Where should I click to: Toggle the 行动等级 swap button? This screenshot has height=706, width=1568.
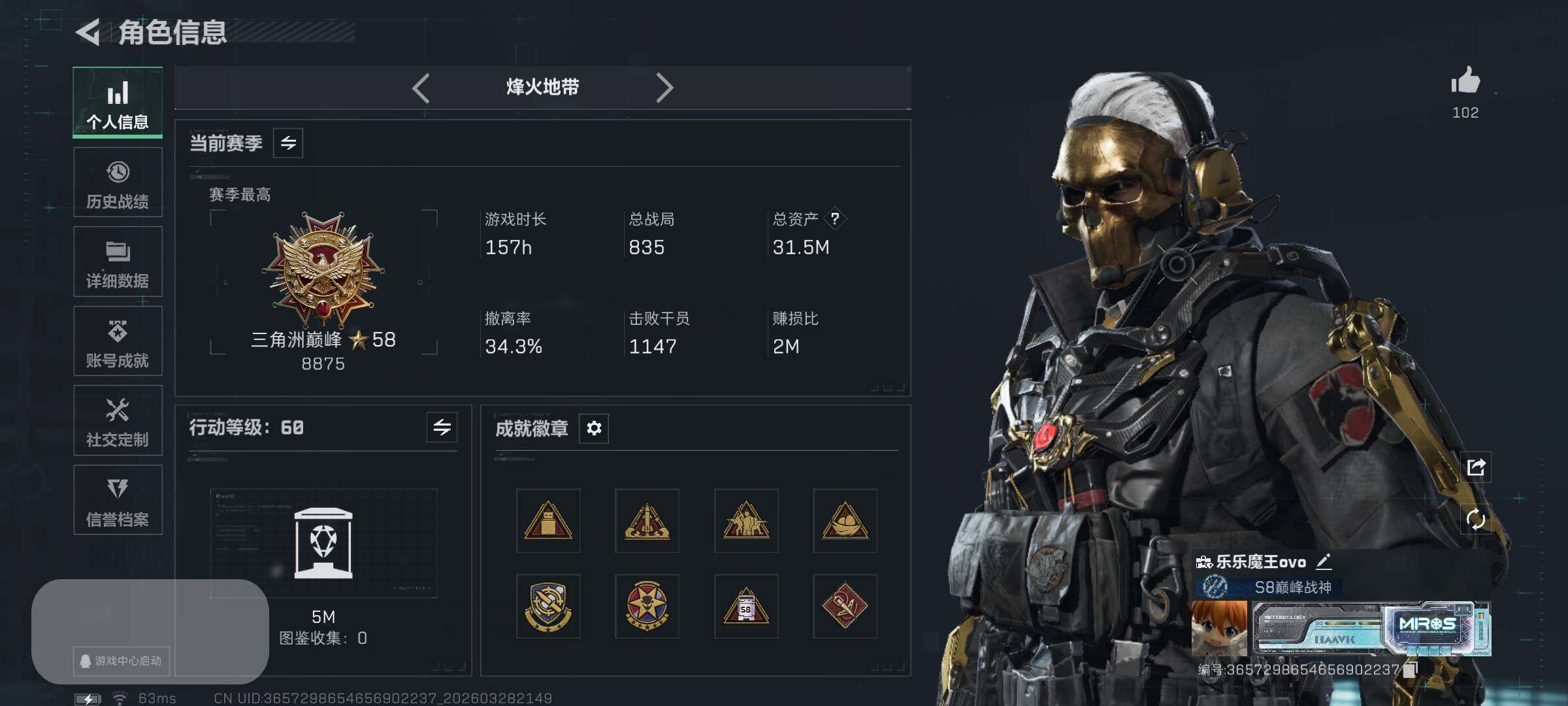point(442,428)
